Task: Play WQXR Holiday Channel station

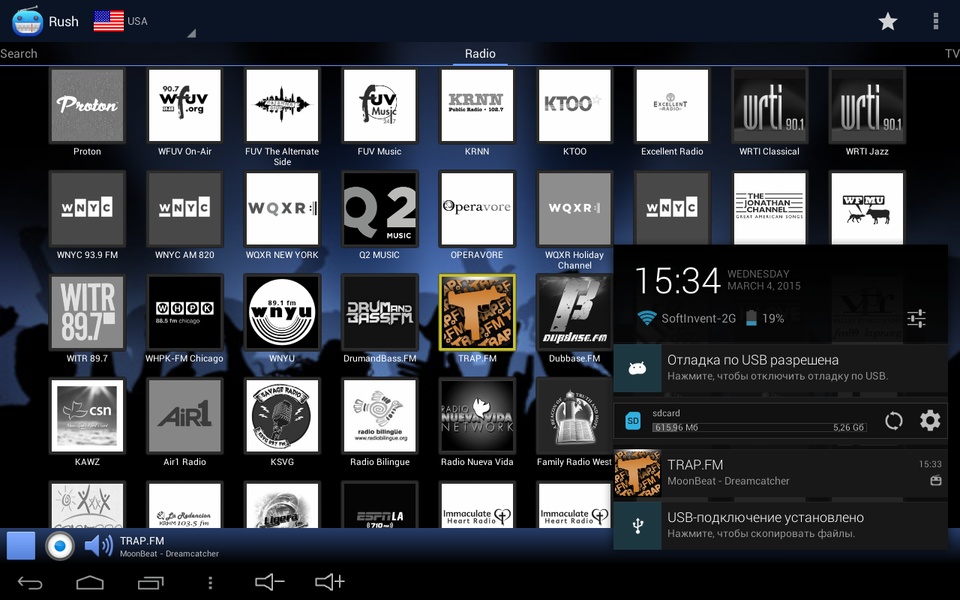Action: 574,209
